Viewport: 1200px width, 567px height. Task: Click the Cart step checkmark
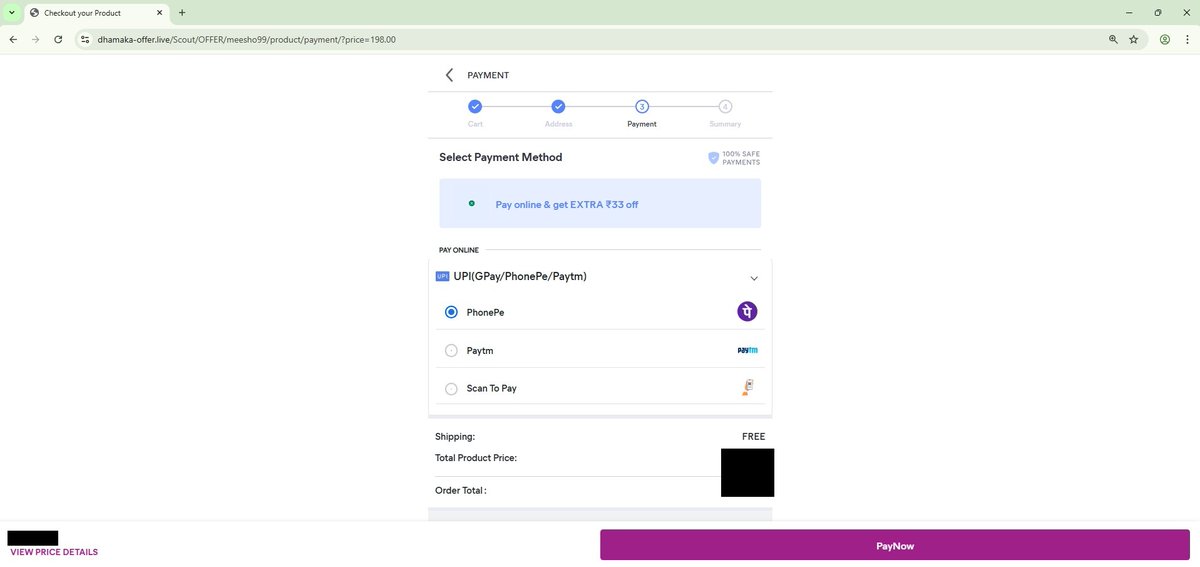click(475, 106)
